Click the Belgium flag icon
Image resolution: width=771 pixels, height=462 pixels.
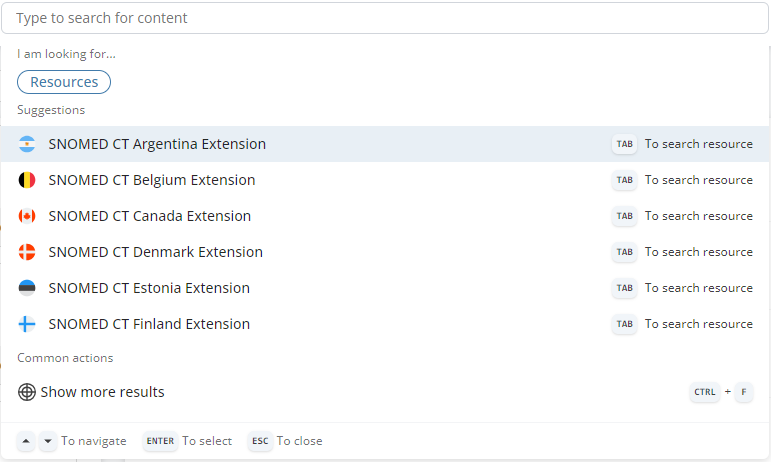point(27,180)
